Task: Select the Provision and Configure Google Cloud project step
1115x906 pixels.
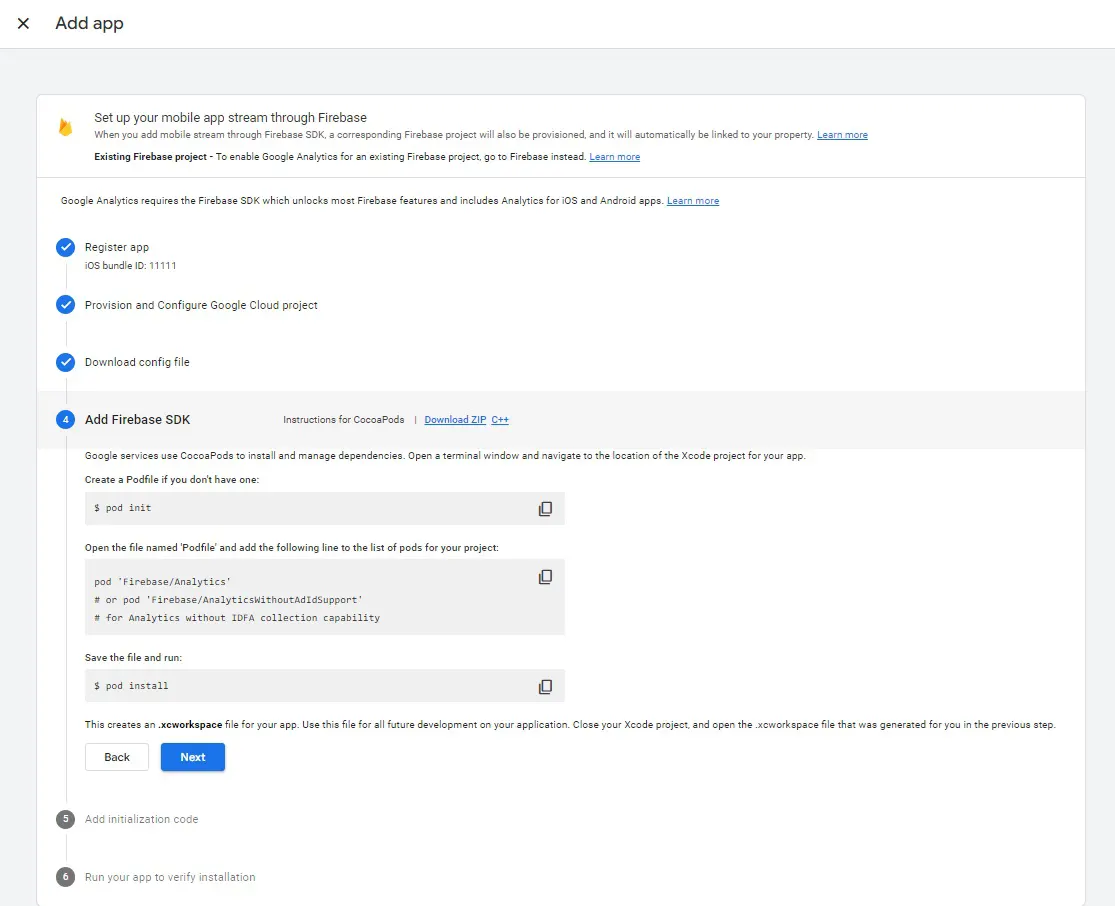Action: point(201,305)
